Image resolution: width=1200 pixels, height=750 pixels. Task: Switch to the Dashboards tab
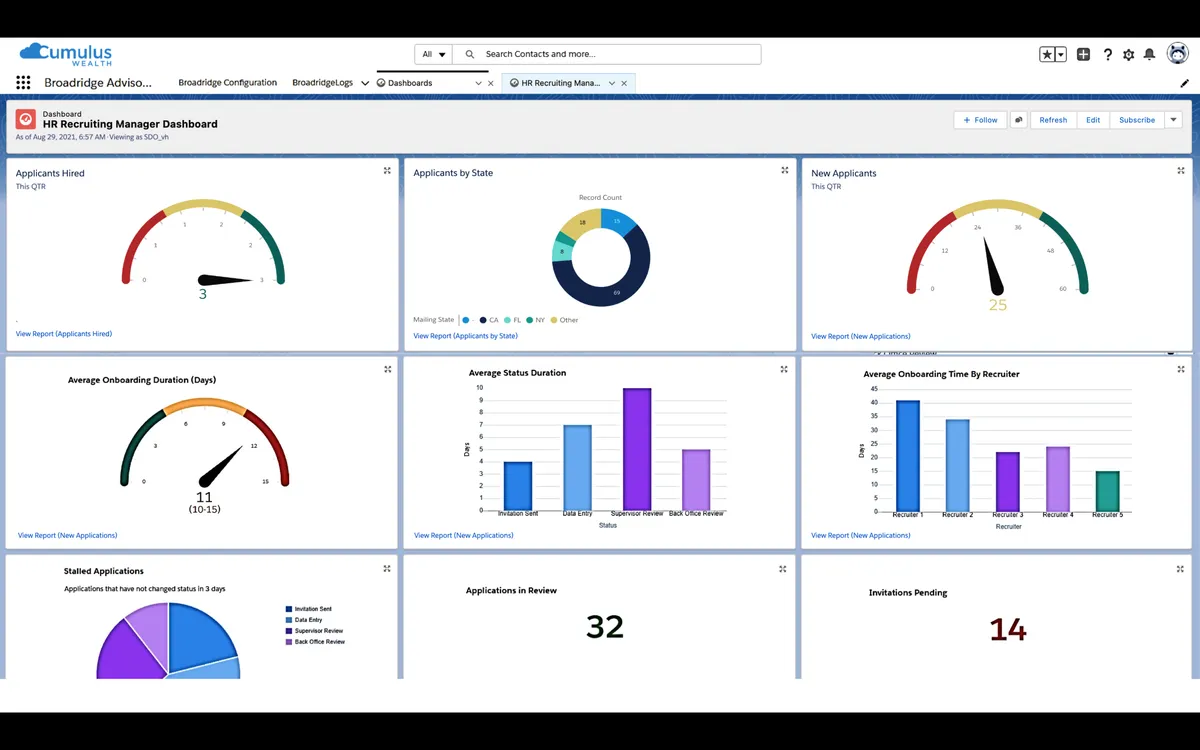(x=410, y=83)
